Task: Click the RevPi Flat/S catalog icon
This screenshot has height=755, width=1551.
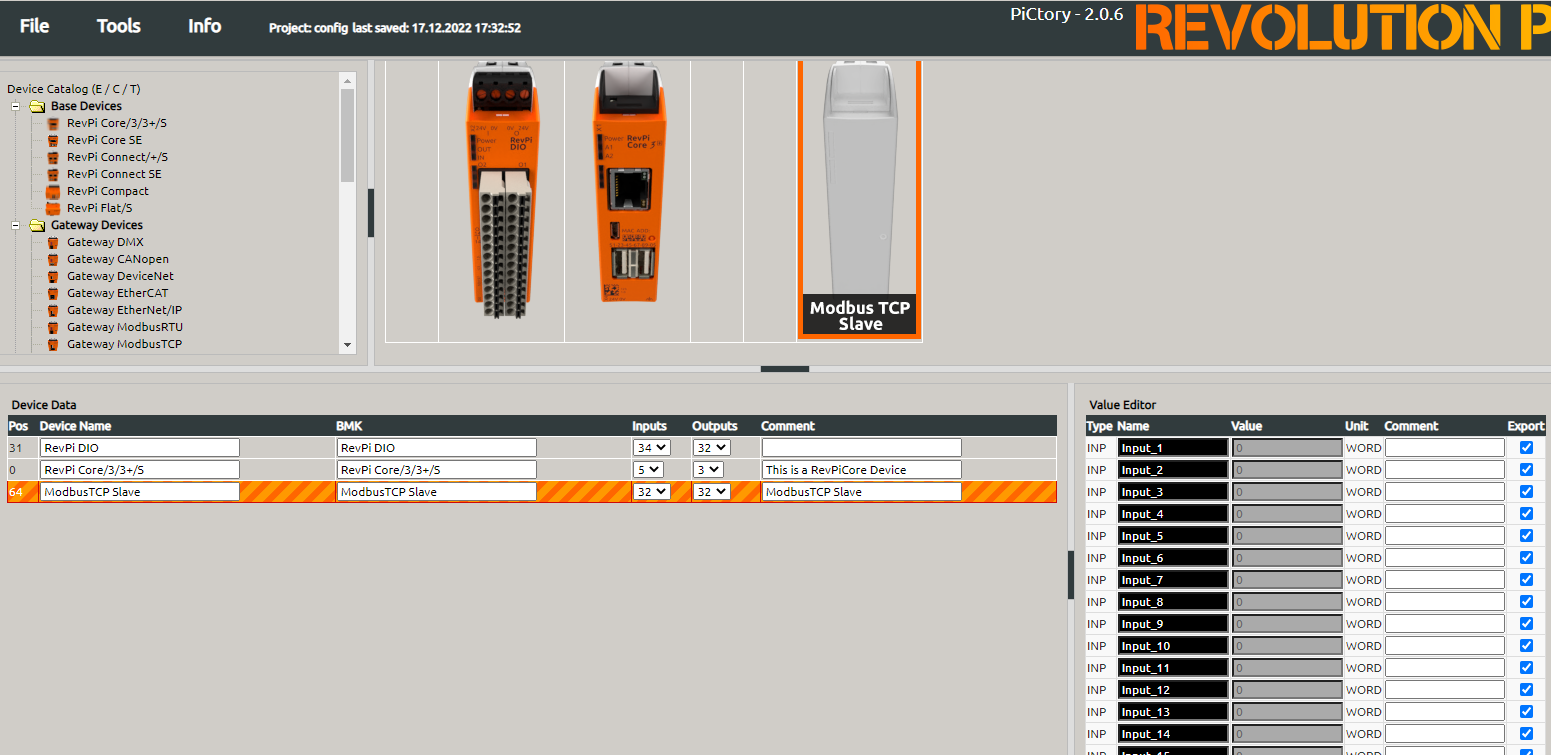Action: click(53, 208)
